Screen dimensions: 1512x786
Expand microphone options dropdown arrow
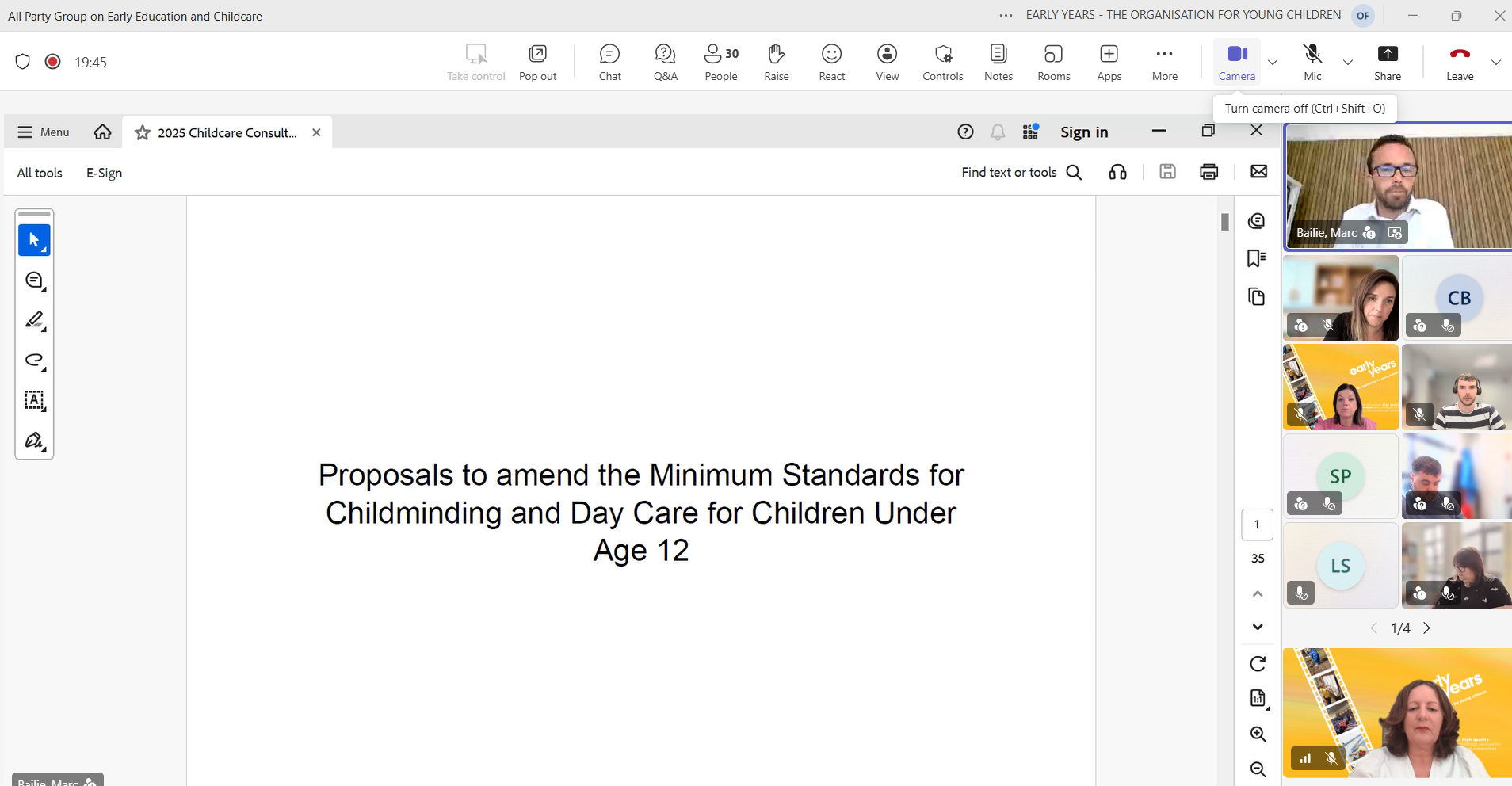1347,63
